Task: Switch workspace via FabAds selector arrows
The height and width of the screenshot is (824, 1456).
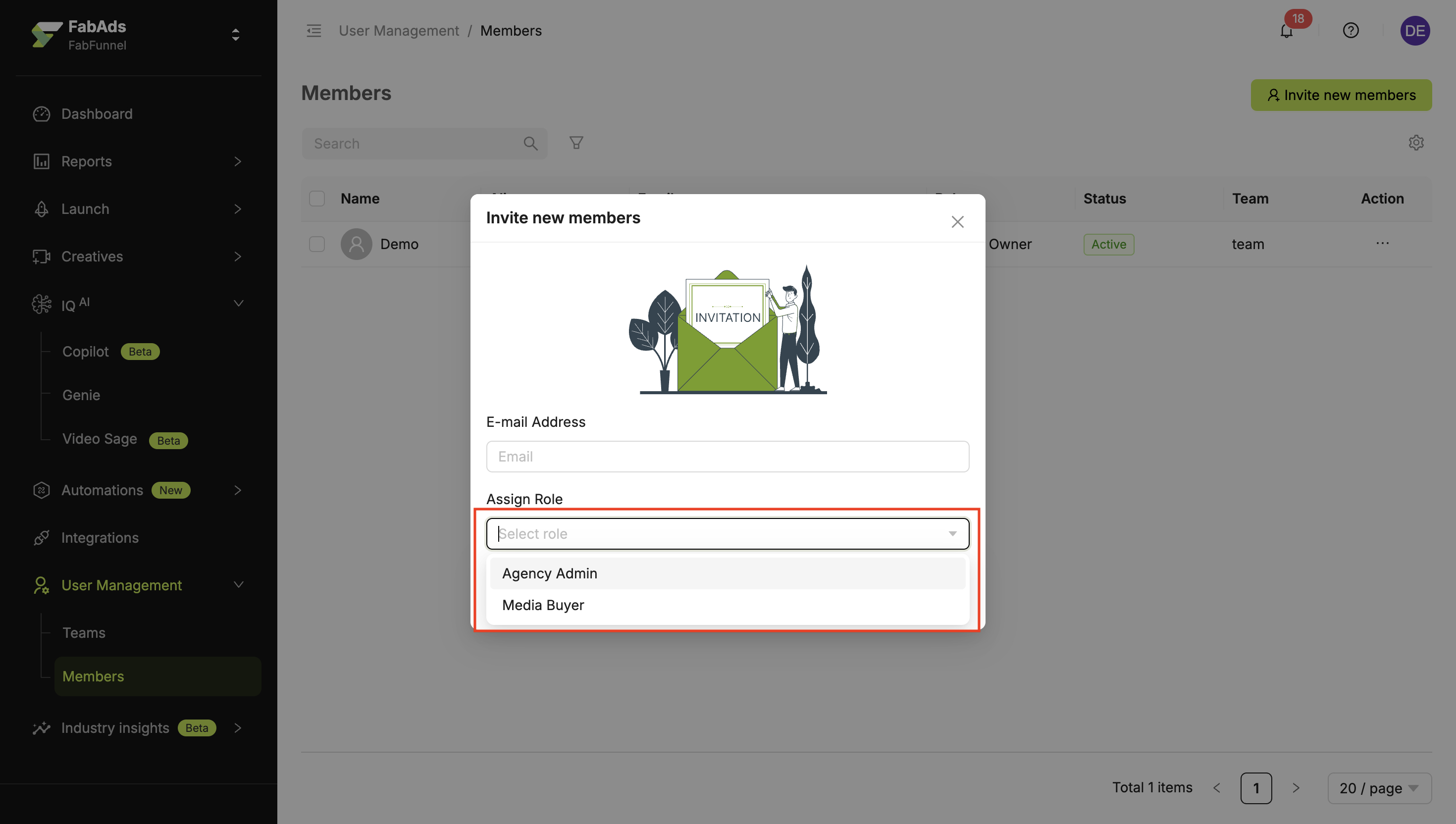Action: pos(235,35)
